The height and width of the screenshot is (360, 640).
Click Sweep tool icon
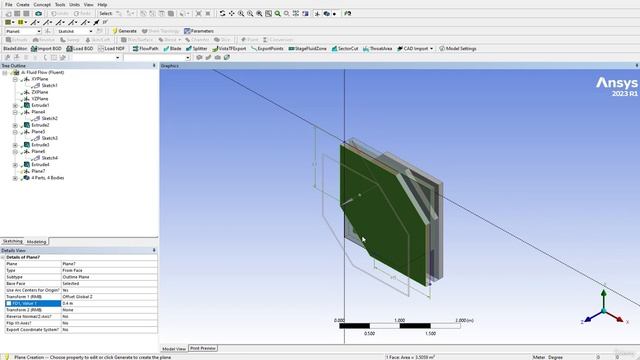70,40
